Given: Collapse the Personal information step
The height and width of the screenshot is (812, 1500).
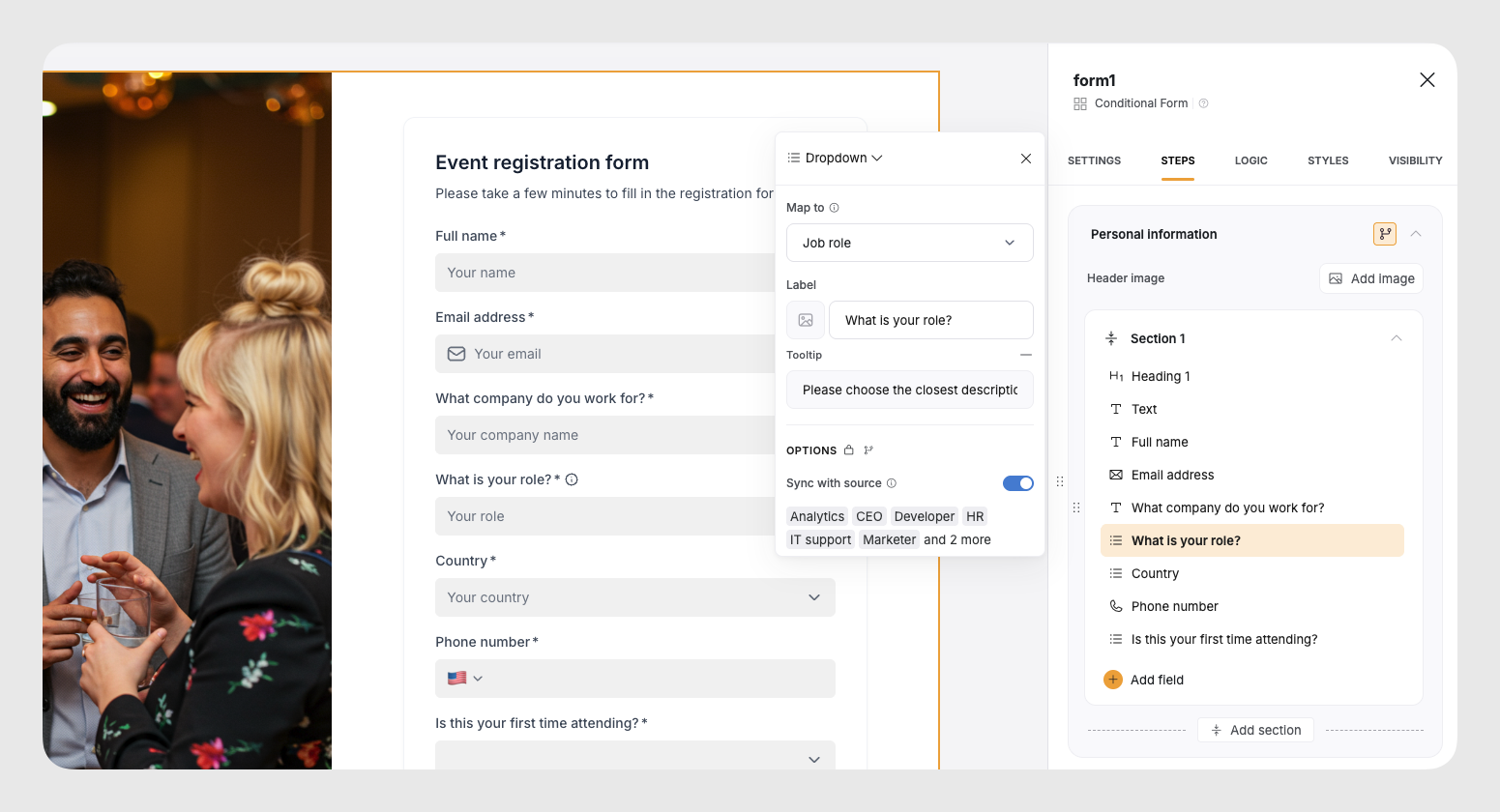Looking at the screenshot, I should 1416,234.
